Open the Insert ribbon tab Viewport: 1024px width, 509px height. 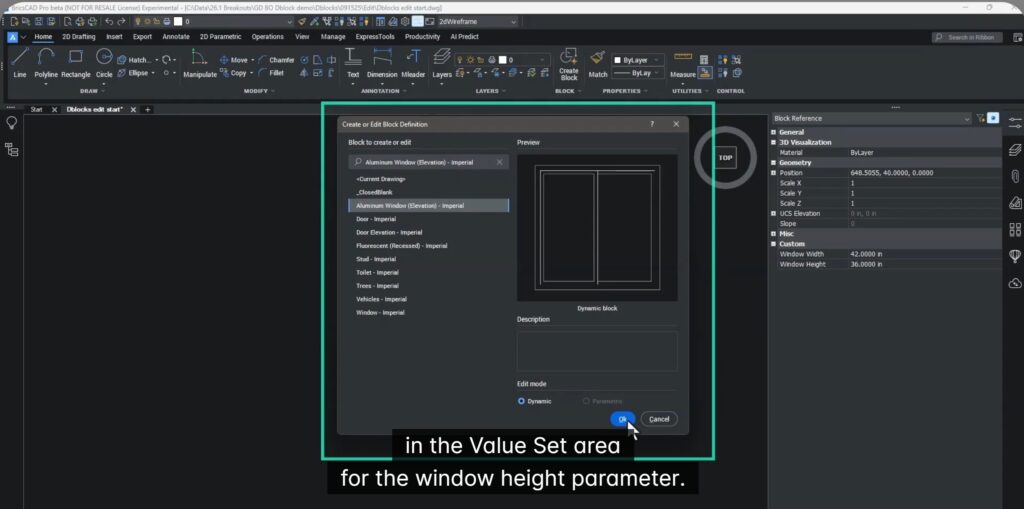pyautogui.click(x=114, y=37)
